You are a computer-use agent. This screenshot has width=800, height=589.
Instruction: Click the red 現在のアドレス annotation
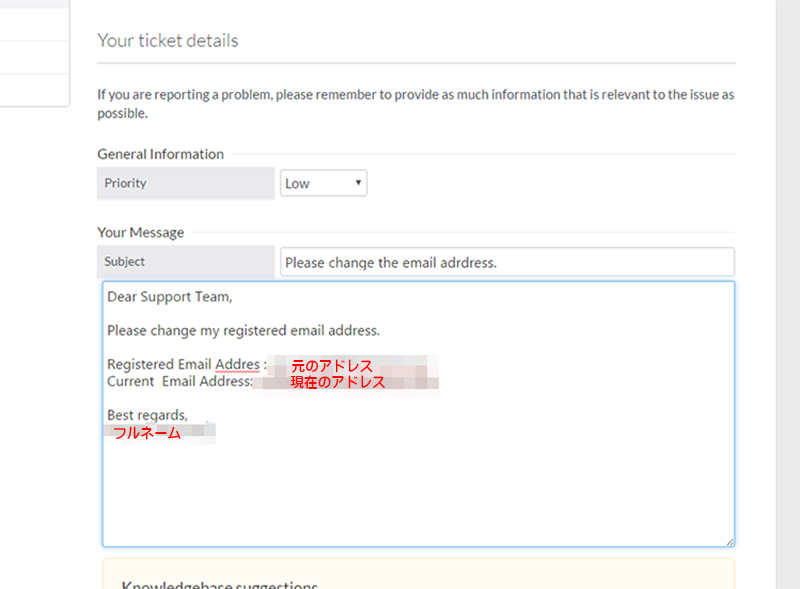tap(338, 382)
